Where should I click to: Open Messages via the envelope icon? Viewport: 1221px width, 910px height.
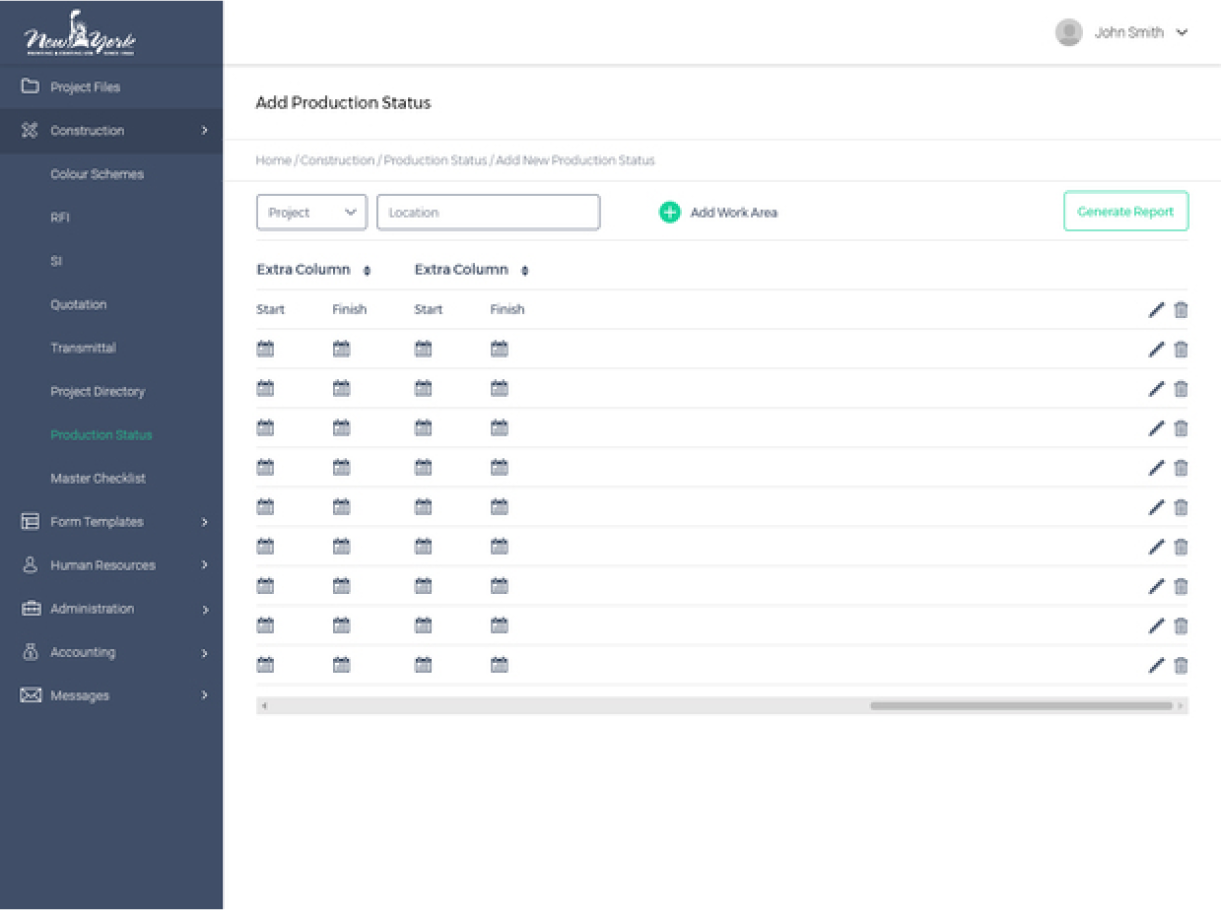click(x=29, y=695)
